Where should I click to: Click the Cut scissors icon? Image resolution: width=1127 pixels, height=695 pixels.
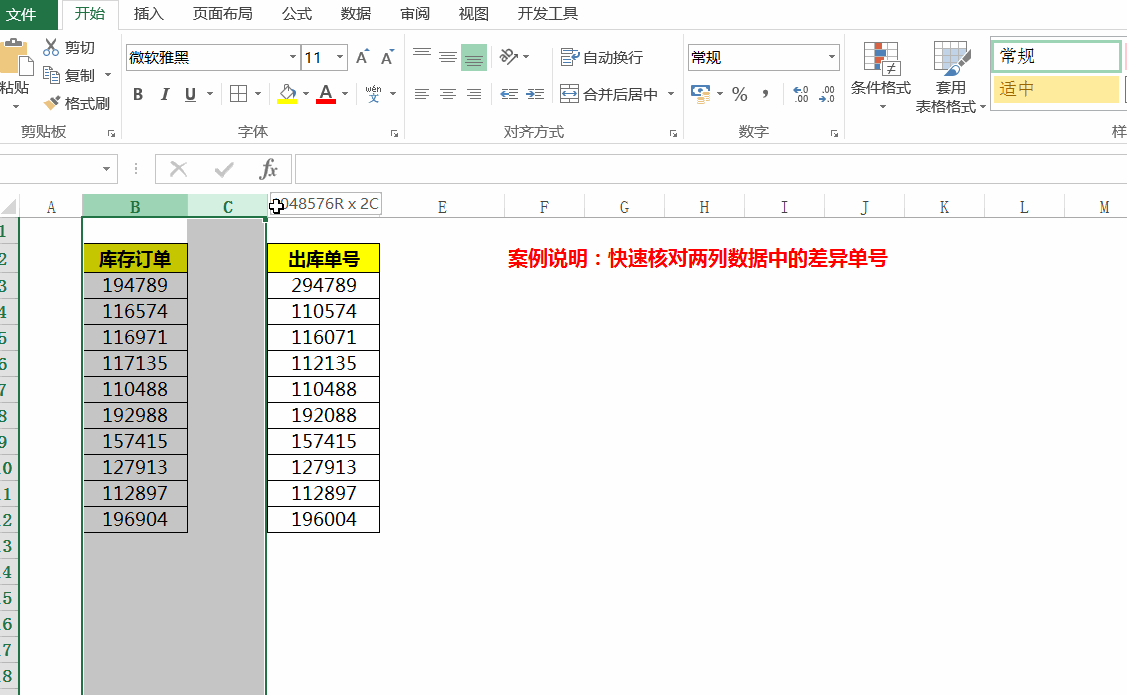(x=51, y=47)
